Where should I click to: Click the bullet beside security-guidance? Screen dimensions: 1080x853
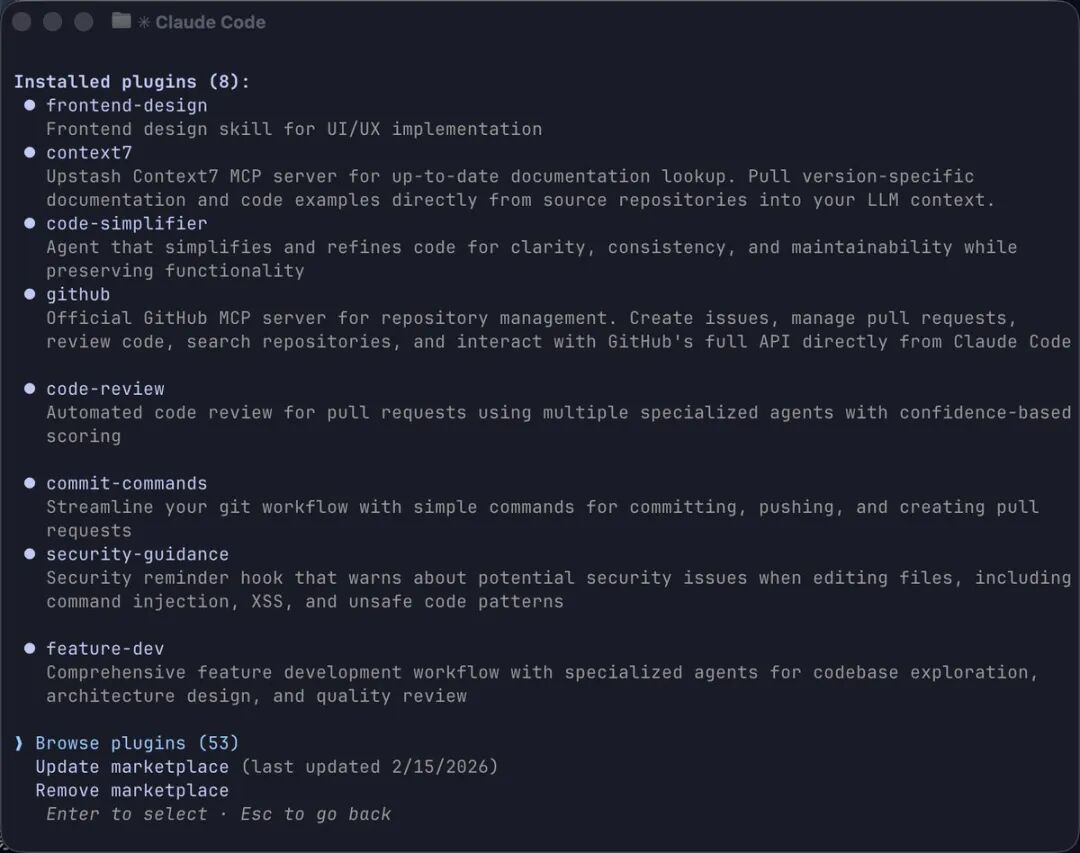coord(30,554)
